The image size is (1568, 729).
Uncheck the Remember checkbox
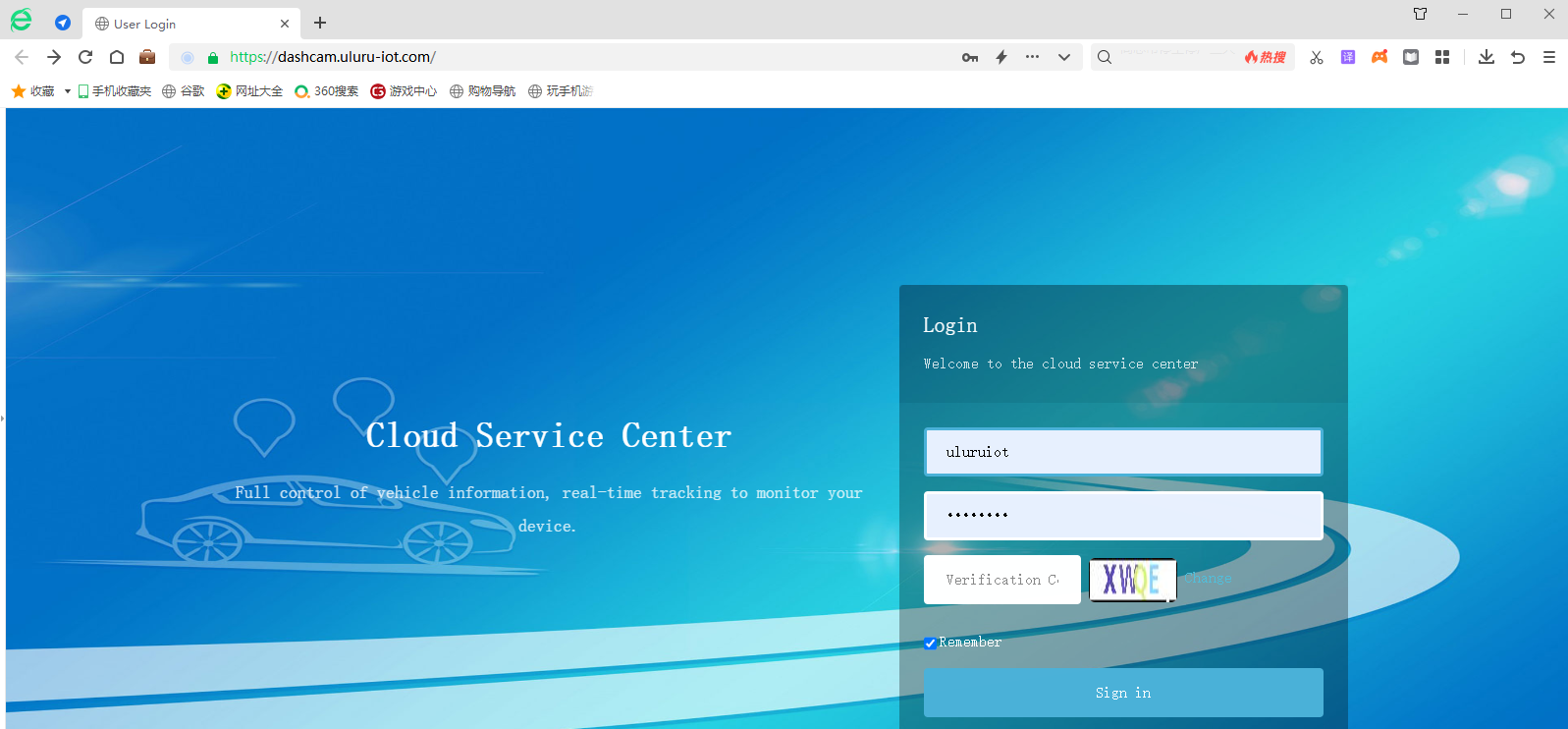[x=930, y=644]
